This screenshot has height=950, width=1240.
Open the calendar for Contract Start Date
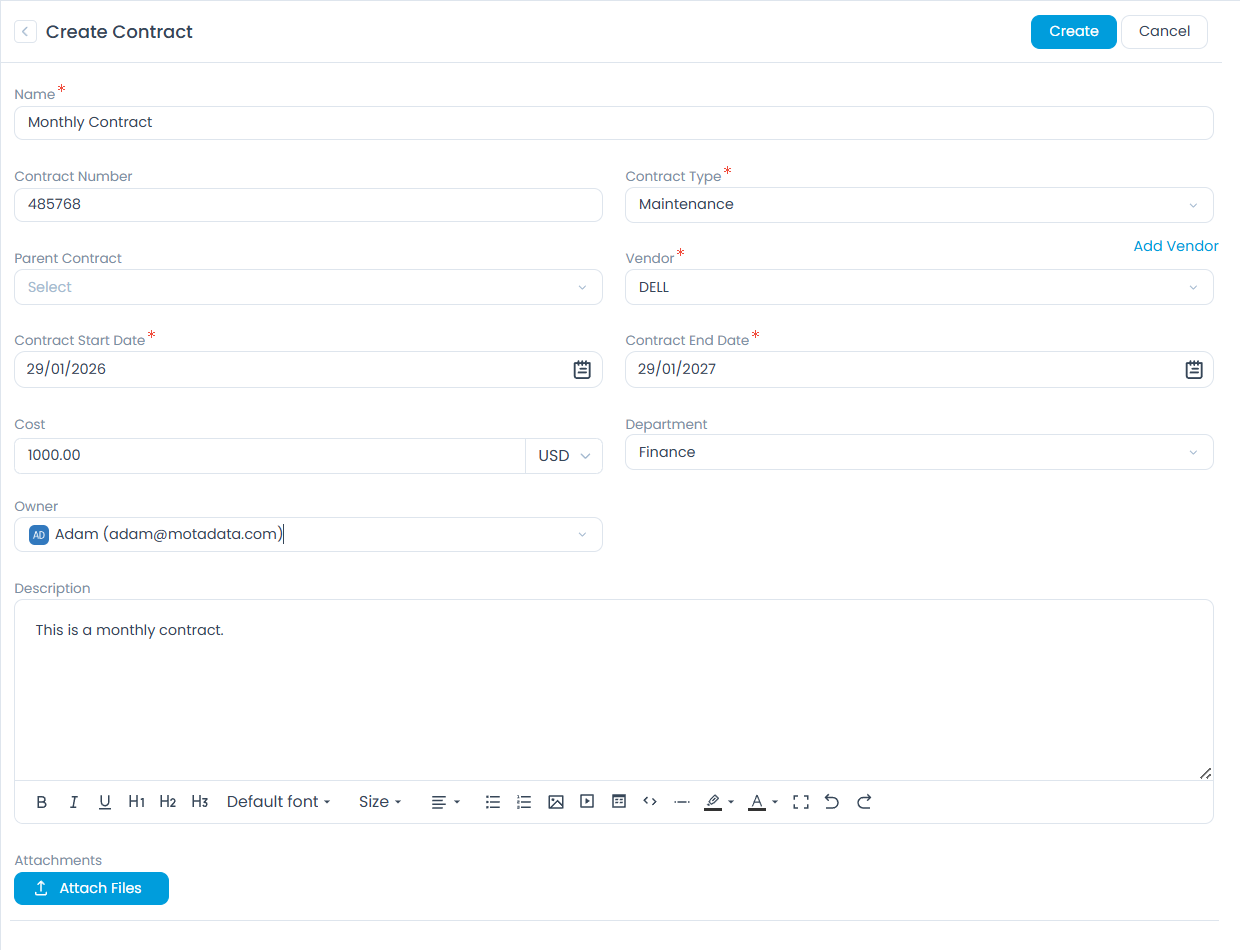tap(582, 369)
